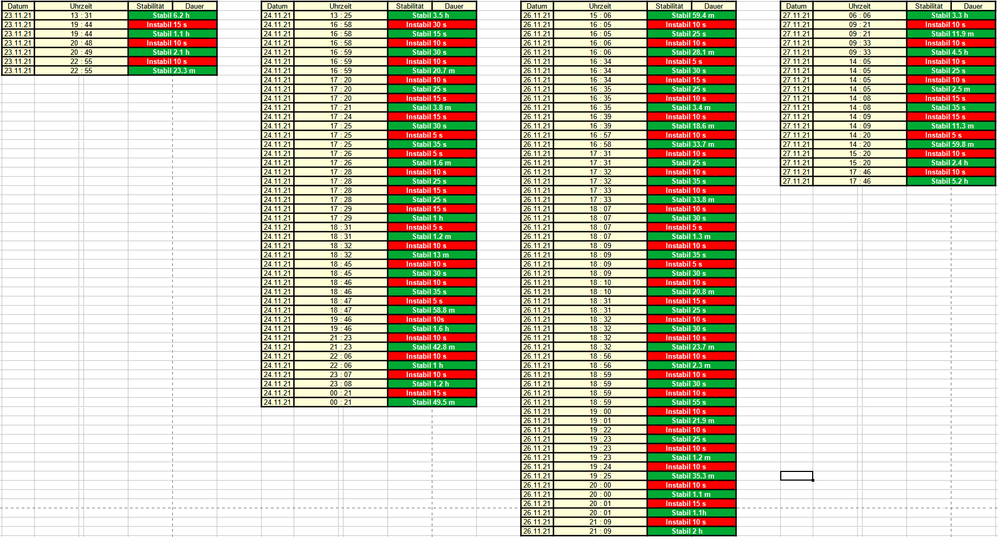This screenshot has width=998, height=537.
Task: Select the 'Stabil 23.7 m' cell
Action: 692,347
